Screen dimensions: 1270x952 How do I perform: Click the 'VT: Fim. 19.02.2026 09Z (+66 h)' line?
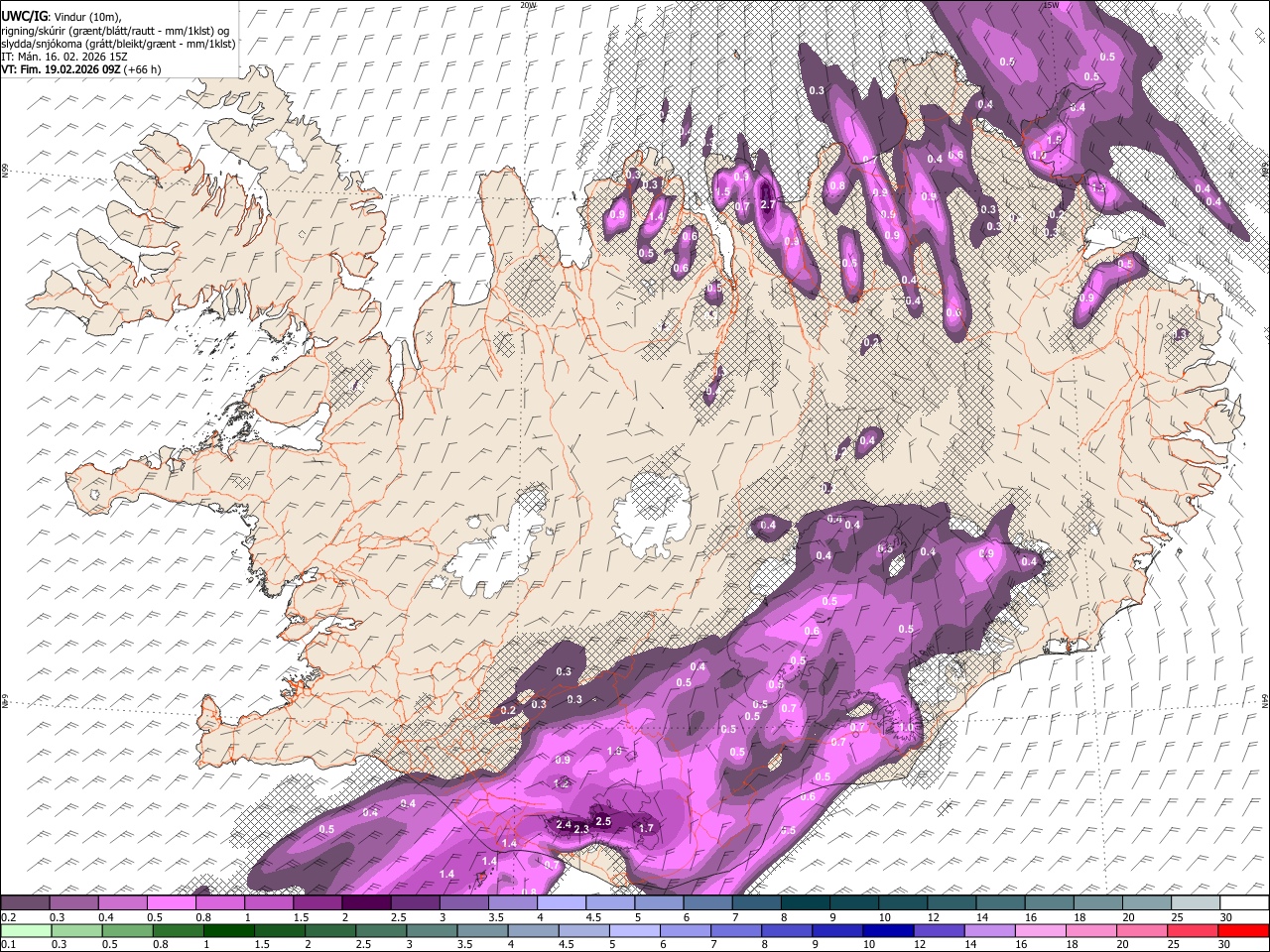coord(81,69)
